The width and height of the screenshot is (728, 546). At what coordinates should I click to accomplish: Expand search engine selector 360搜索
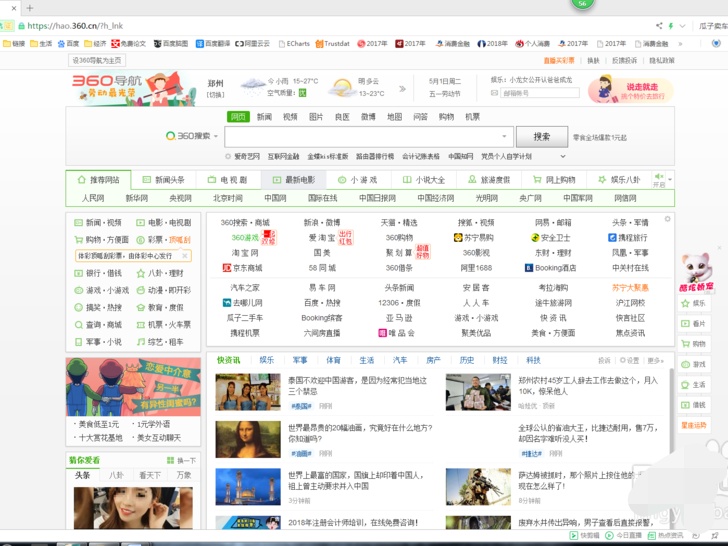tap(192, 136)
